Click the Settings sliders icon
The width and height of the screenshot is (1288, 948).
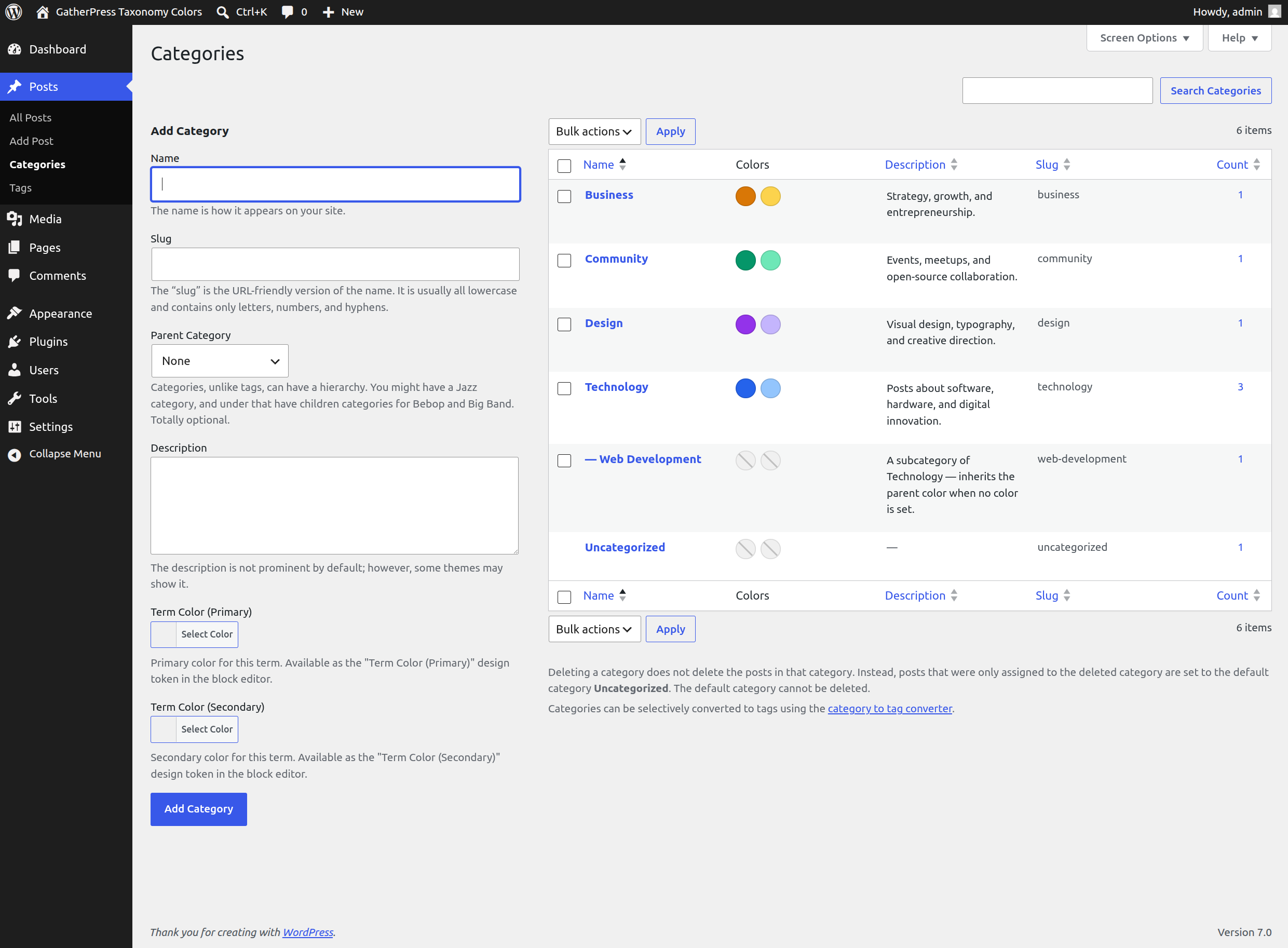[15, 426]
